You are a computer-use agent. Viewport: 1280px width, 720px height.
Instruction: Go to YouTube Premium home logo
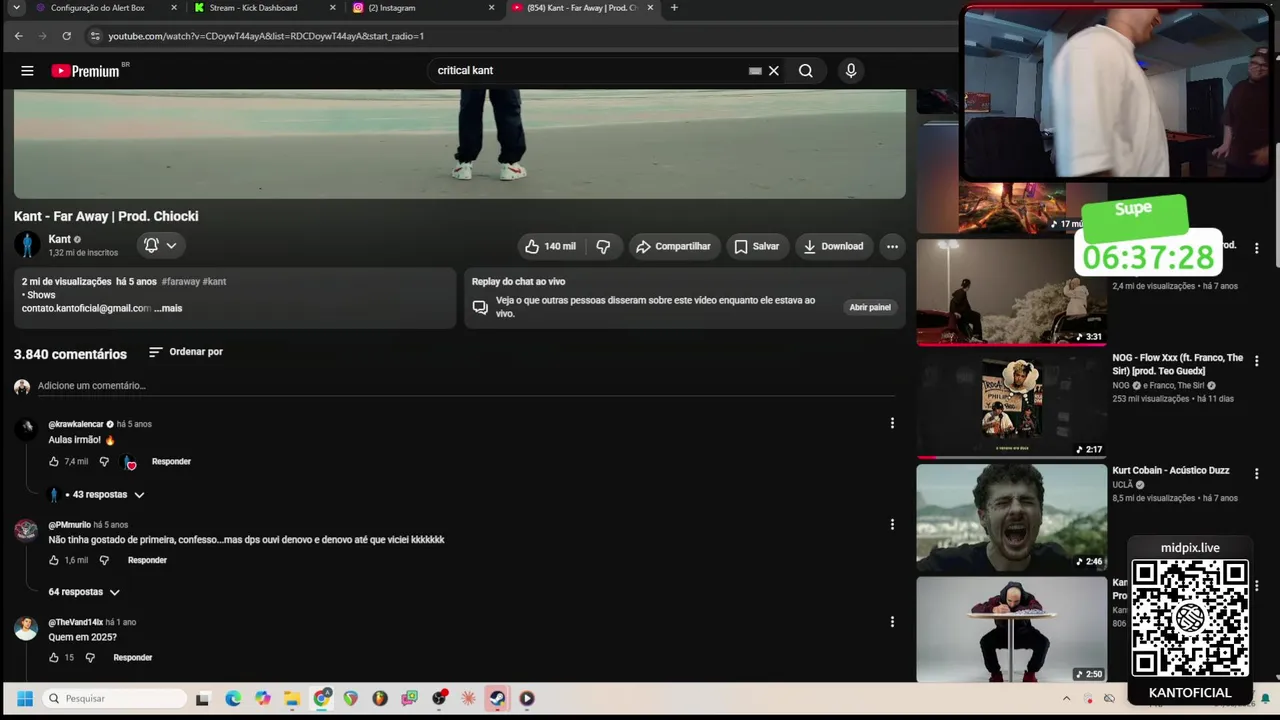[x=85, y=71]
